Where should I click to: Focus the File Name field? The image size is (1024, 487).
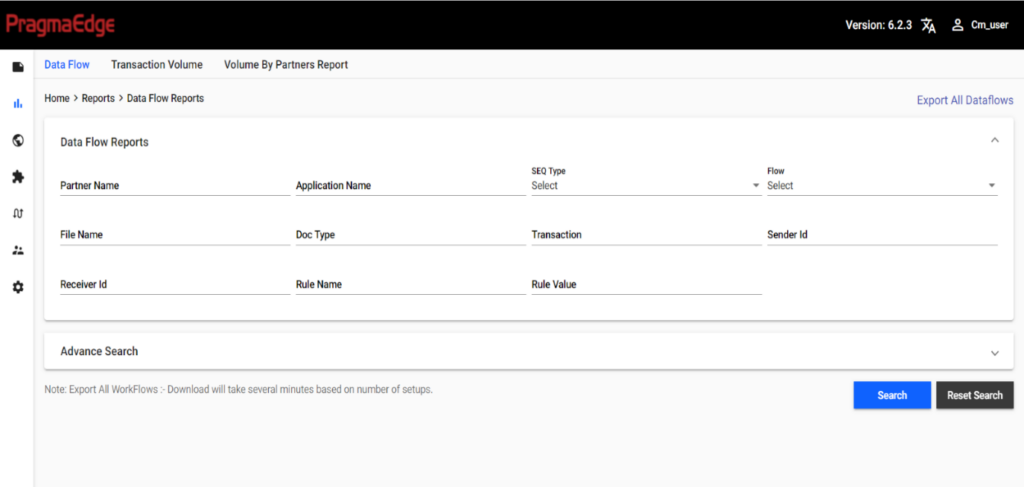point(175,235)
